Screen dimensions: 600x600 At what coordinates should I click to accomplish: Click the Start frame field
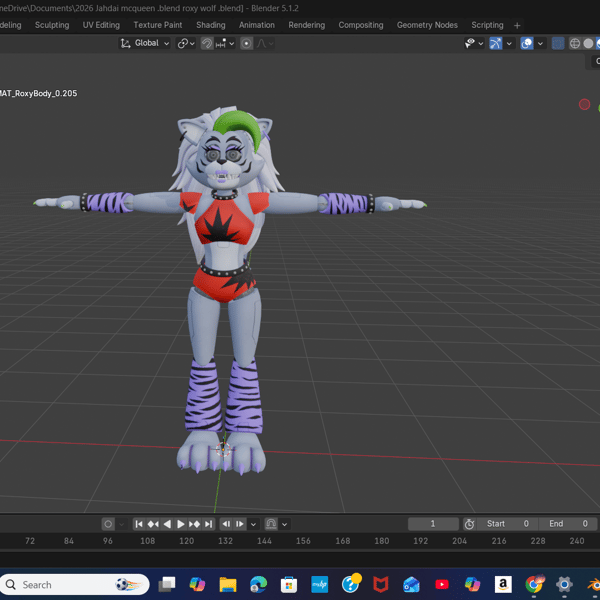[x=507, y=524]
